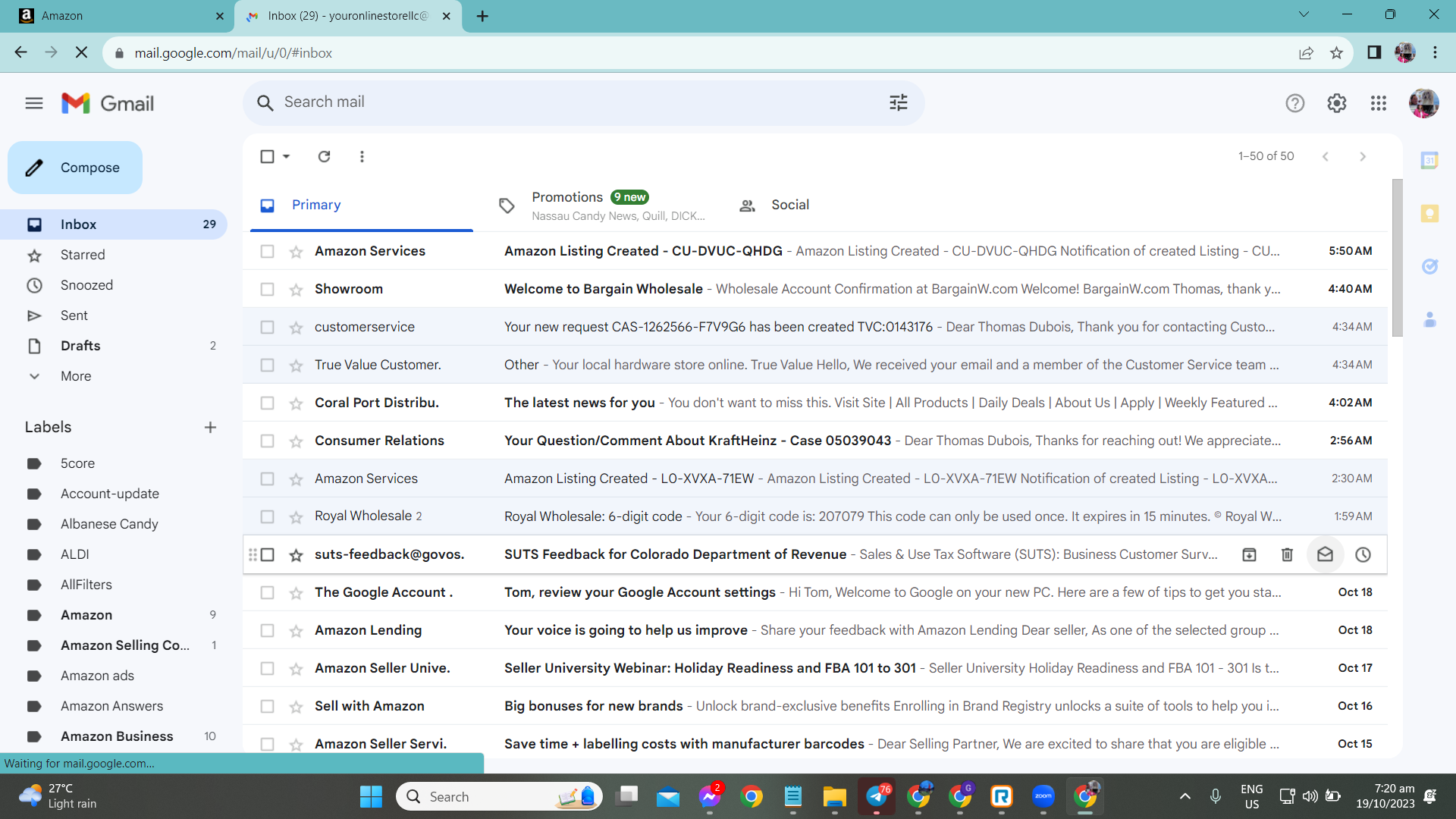Image resolution: width=1456 pixels, height=819 pixels.
Task: Refresh the inbox list
Action: [x=325, y=156]
